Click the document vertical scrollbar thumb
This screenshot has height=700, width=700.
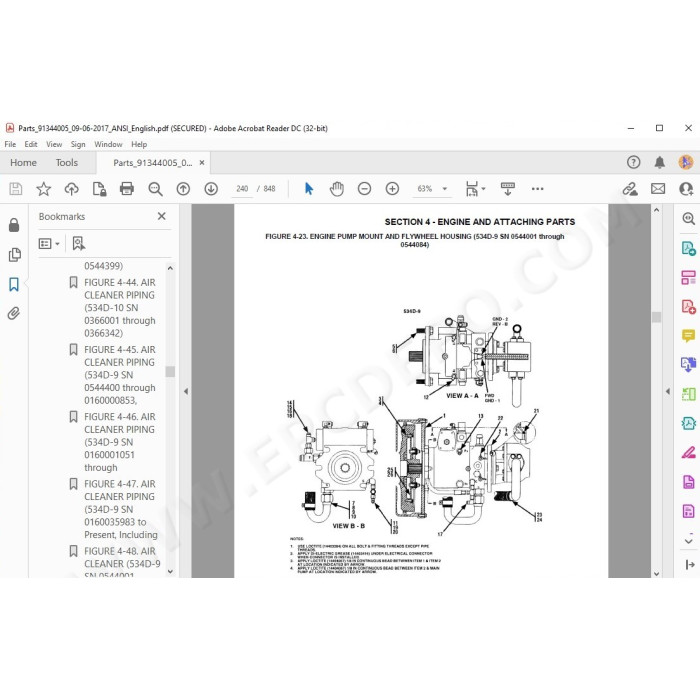[656, 317]
